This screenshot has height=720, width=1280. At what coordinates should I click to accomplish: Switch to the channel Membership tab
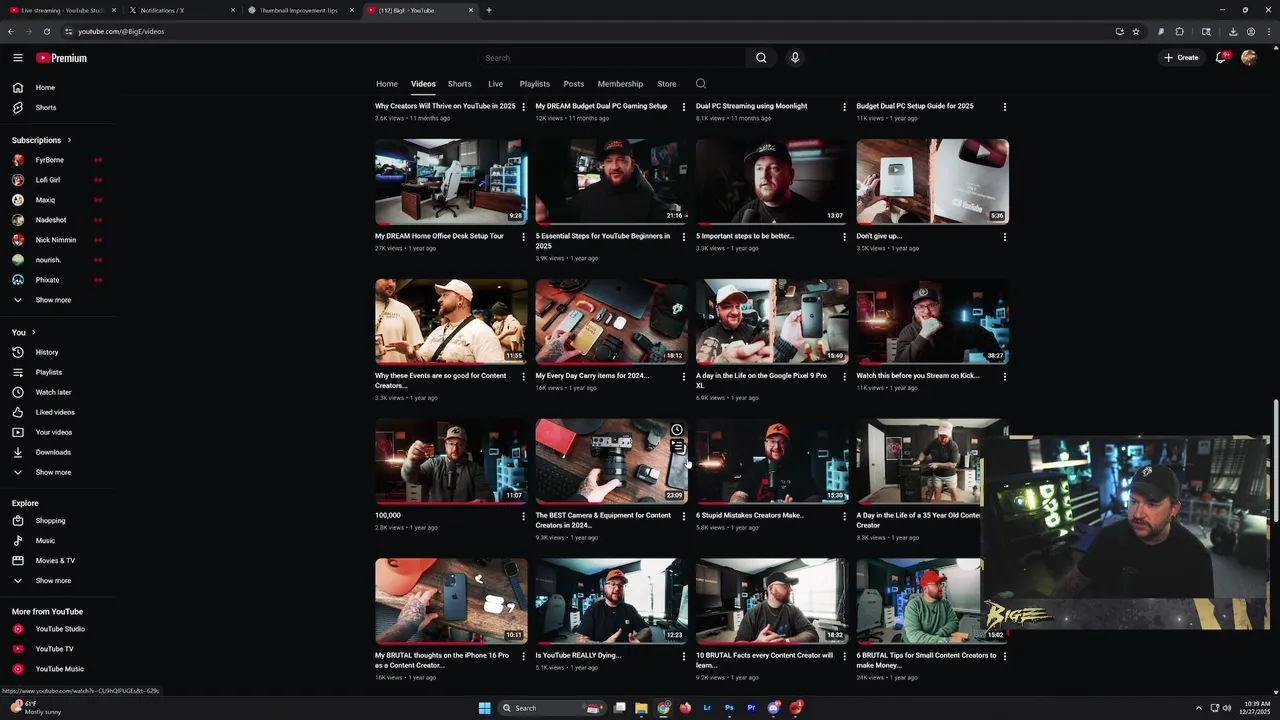[620, 84]
